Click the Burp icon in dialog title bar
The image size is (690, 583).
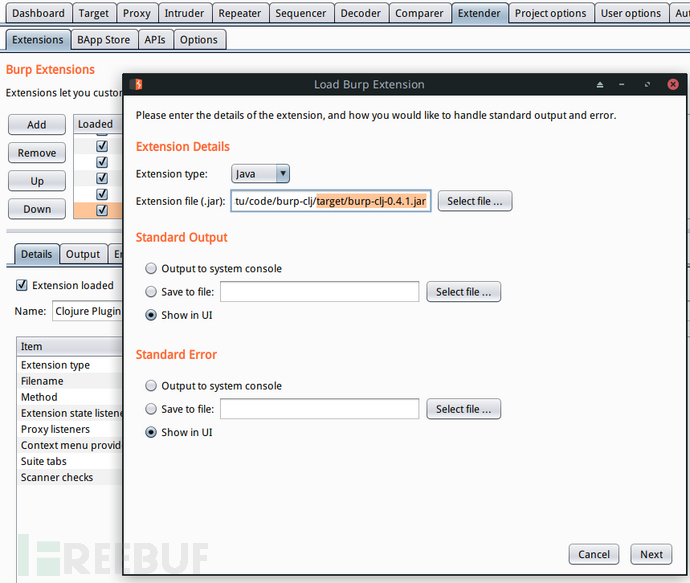click(137, 84)
